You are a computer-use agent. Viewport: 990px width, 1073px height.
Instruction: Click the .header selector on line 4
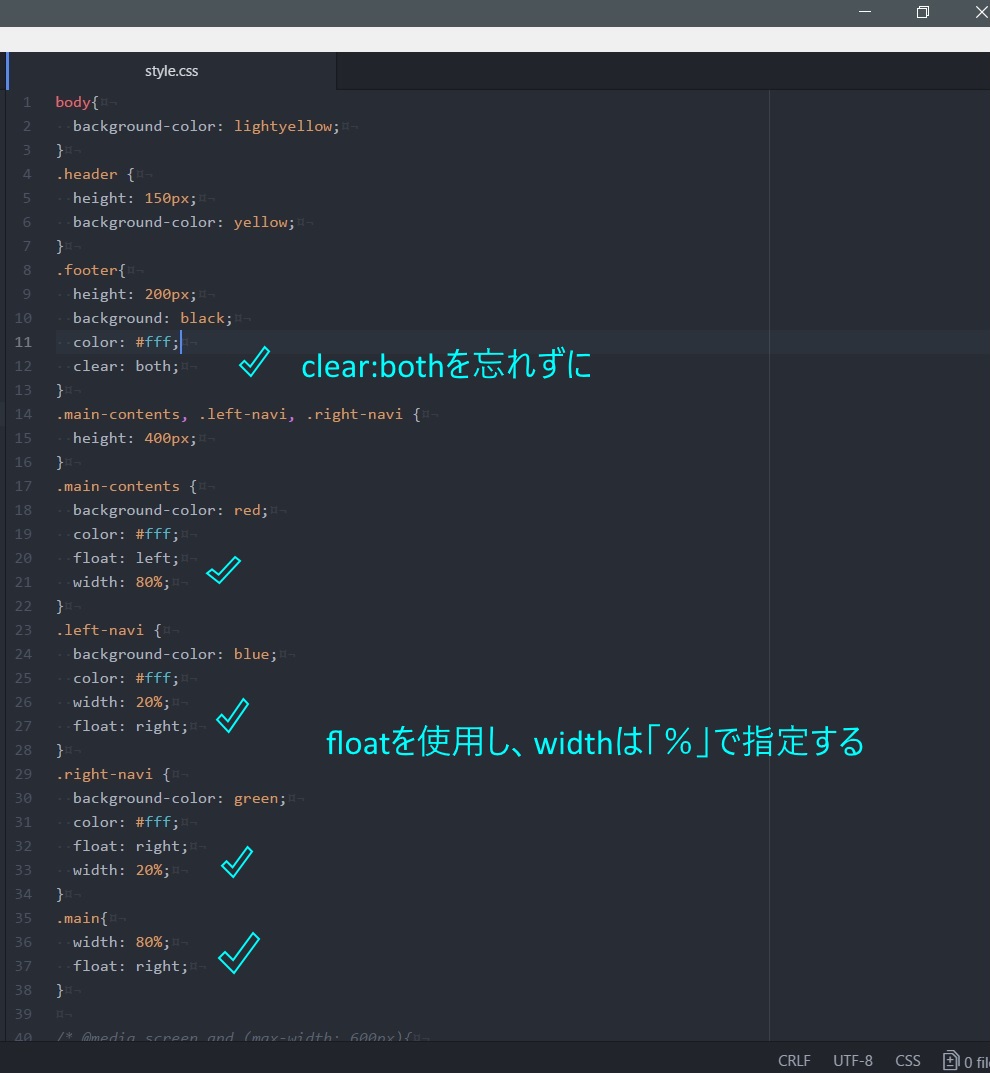[86, 174]
